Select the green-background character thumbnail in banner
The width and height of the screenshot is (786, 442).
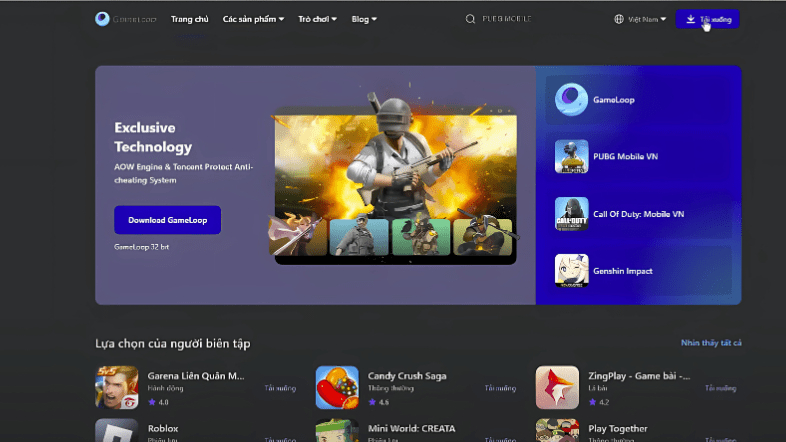421,237
